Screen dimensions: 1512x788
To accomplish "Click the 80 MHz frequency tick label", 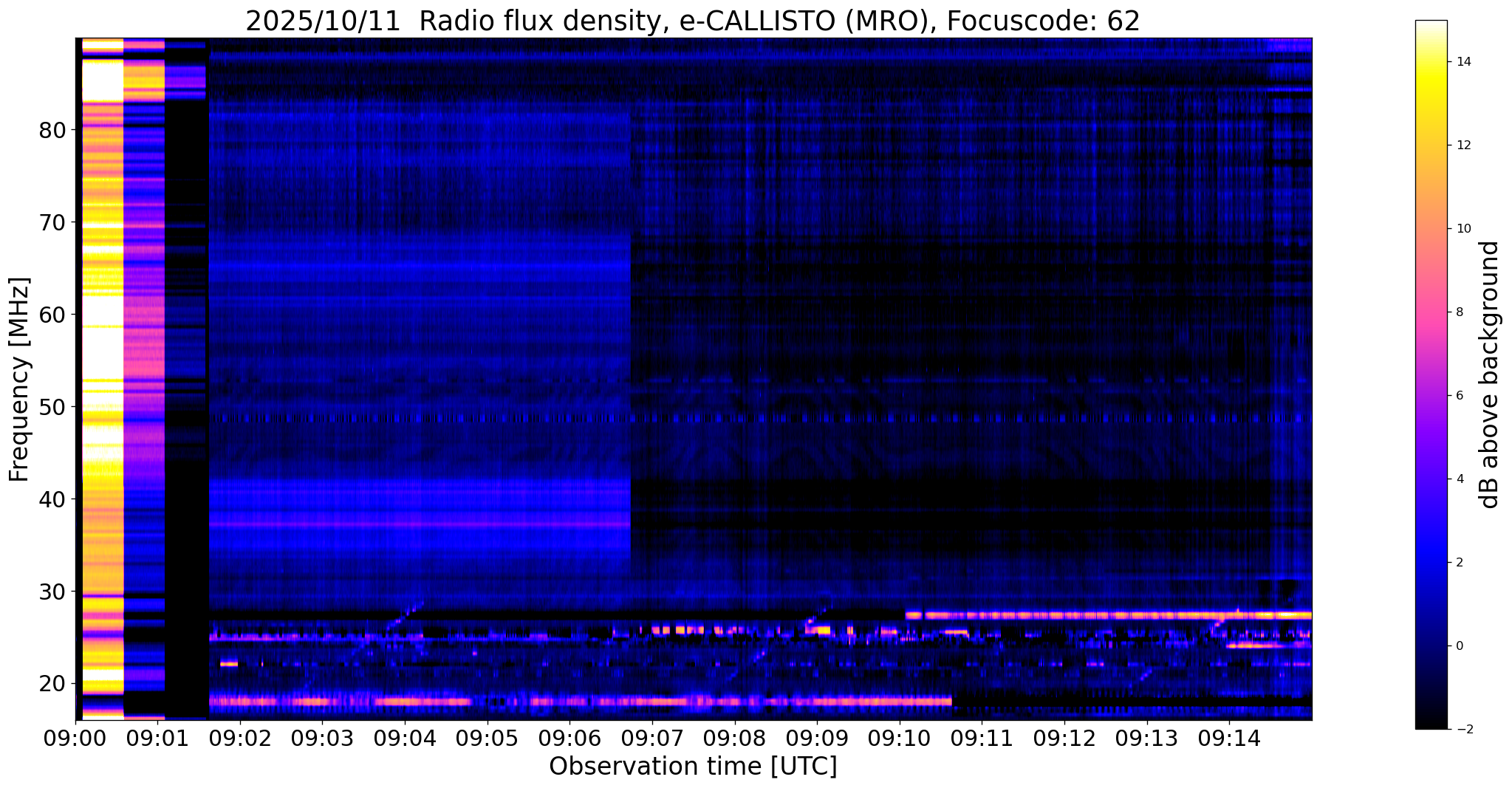I will 52,130.
